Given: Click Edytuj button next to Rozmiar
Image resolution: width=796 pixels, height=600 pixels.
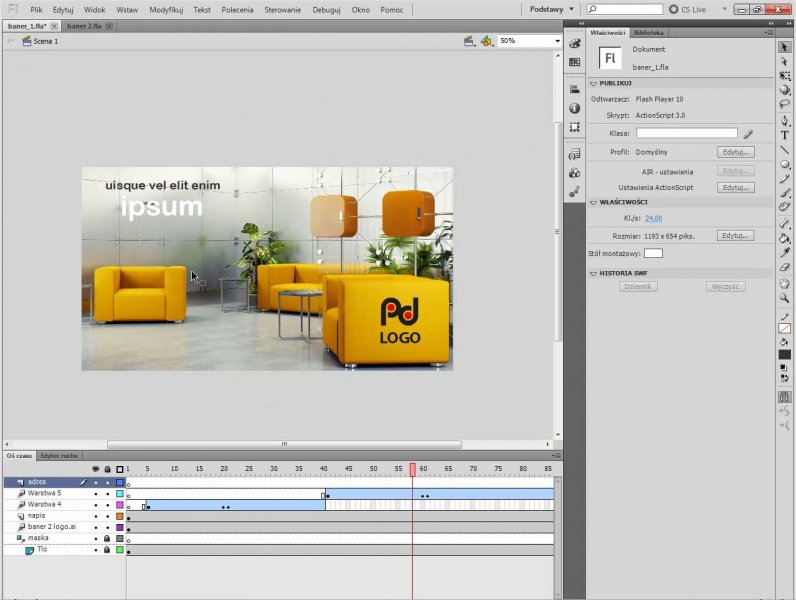Looking at the screenshot, I should [x=735, y=236].
